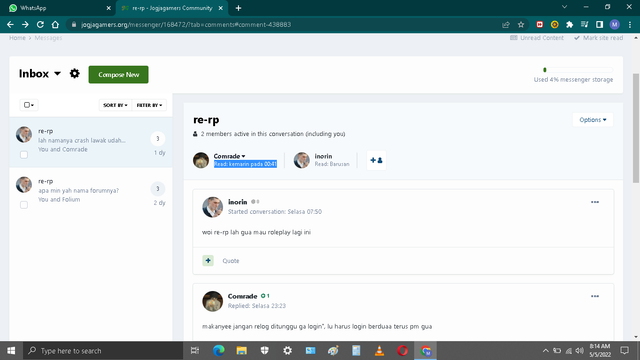Open the Filter By dropdown
The width and height of the screenshot is (640, 360).
point(149,105)
